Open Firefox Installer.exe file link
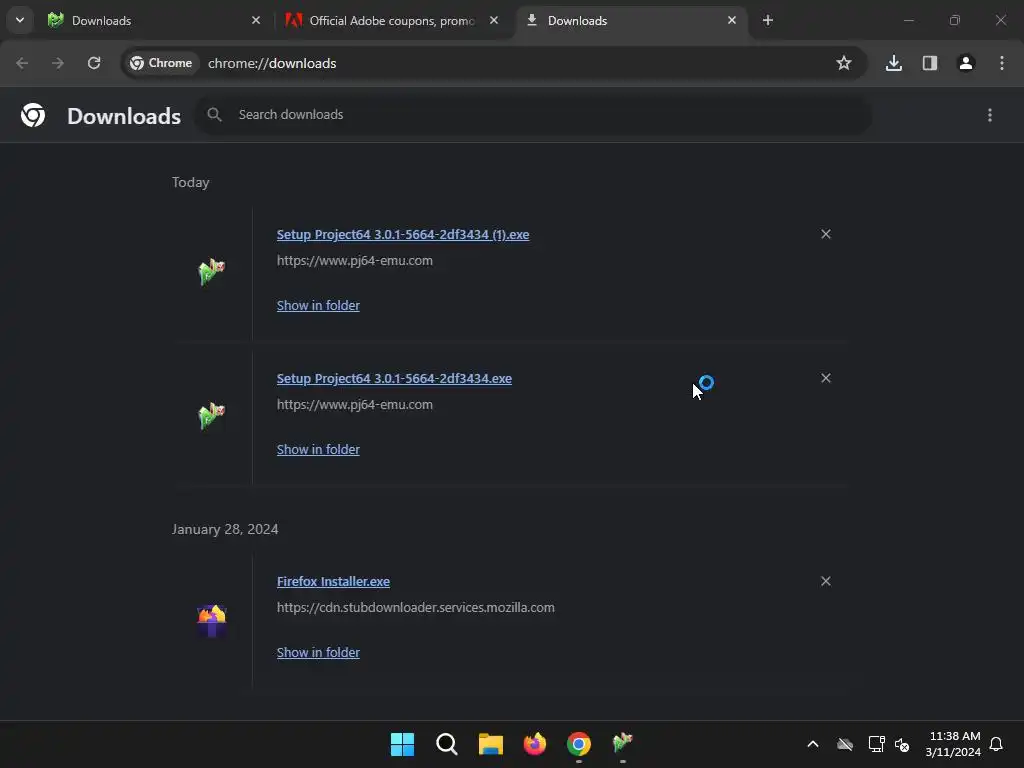Image resolution: width=1024 pixels, height=768 pixels. tap(333, 582)
